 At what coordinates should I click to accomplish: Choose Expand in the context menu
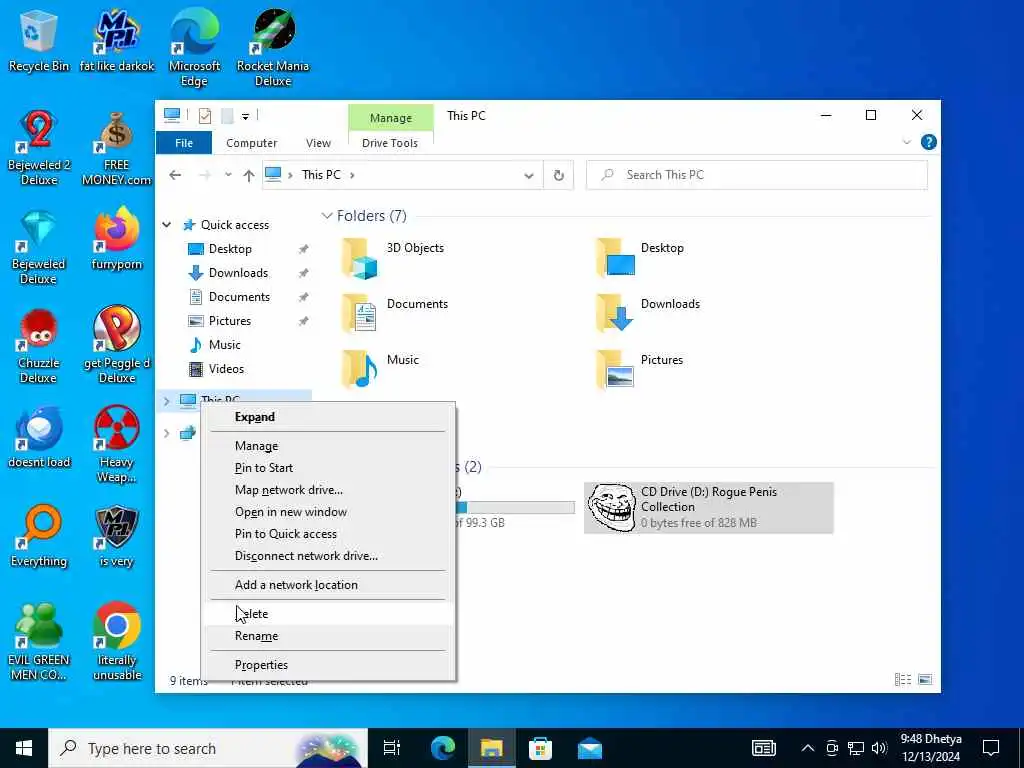(x=328, y=417)
